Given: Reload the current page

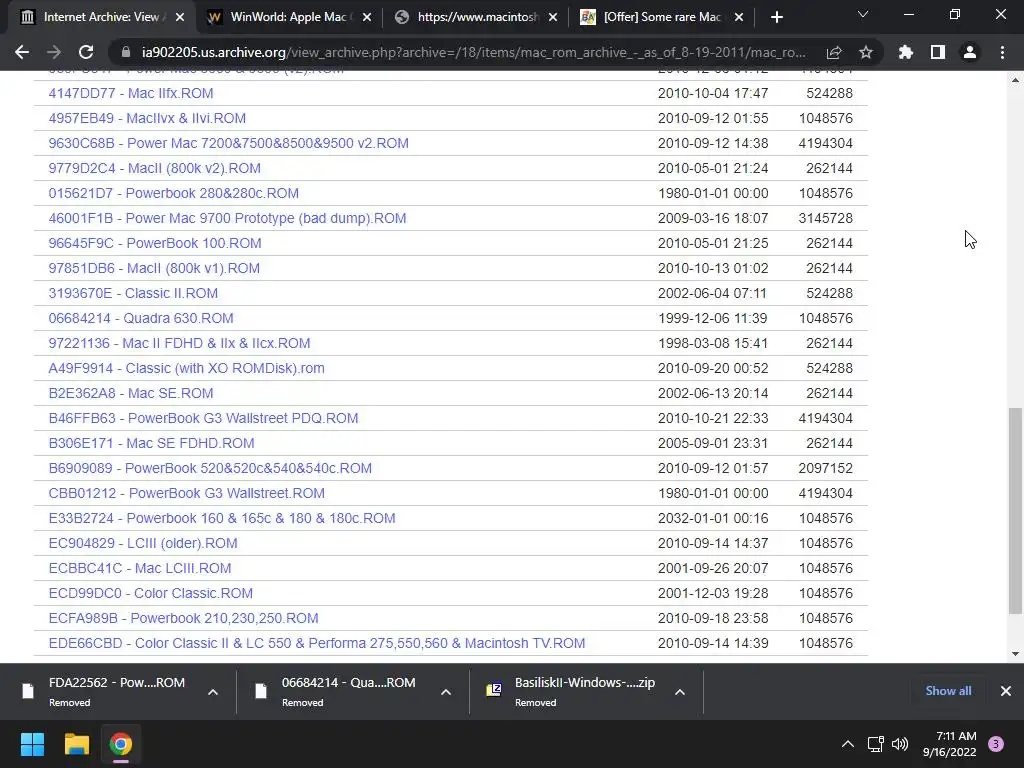Looking at the screenshot, I should click(x=86, y=52).
